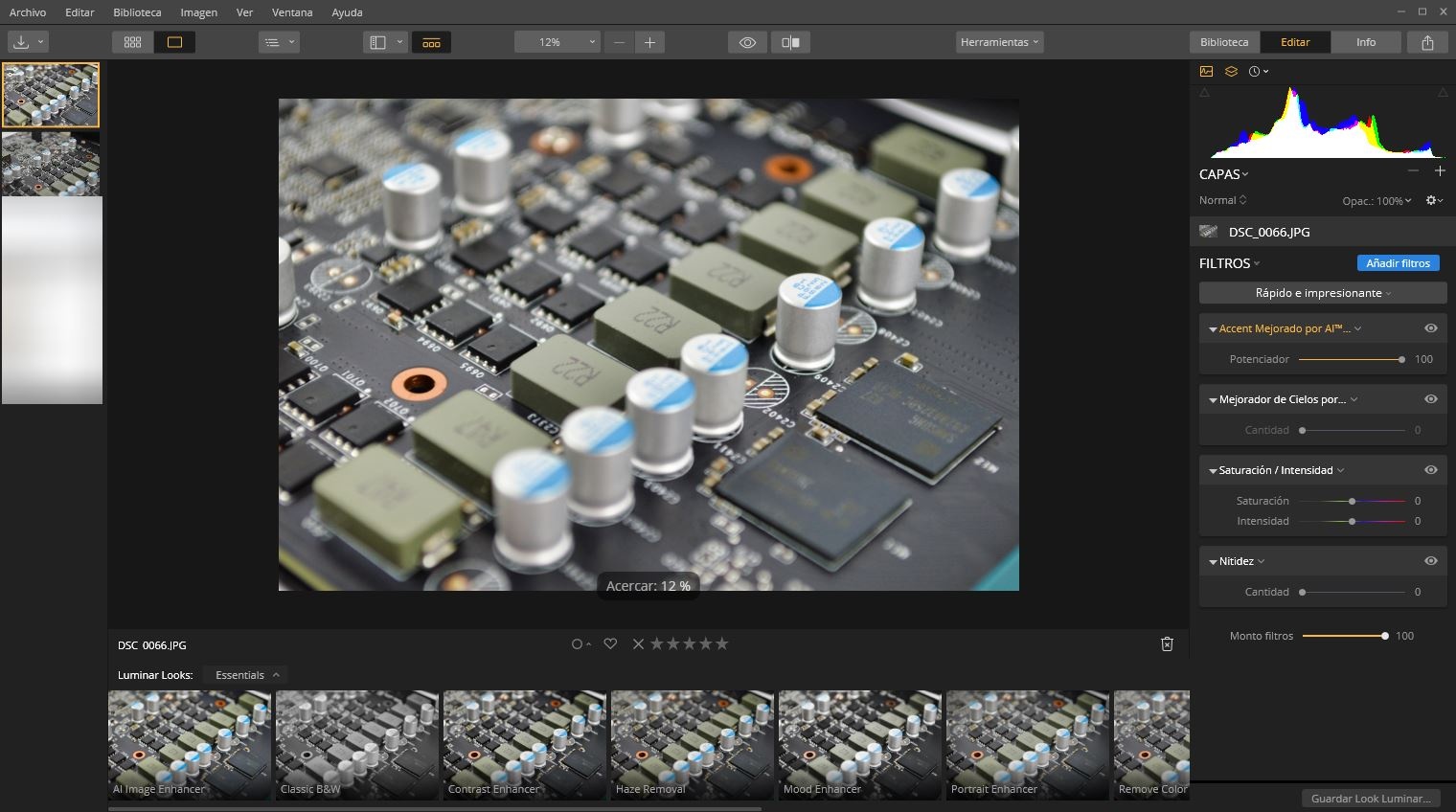Hide the Accent Mejorado por AI filter
This screenshot has height=812, width=1456.
1430,328
